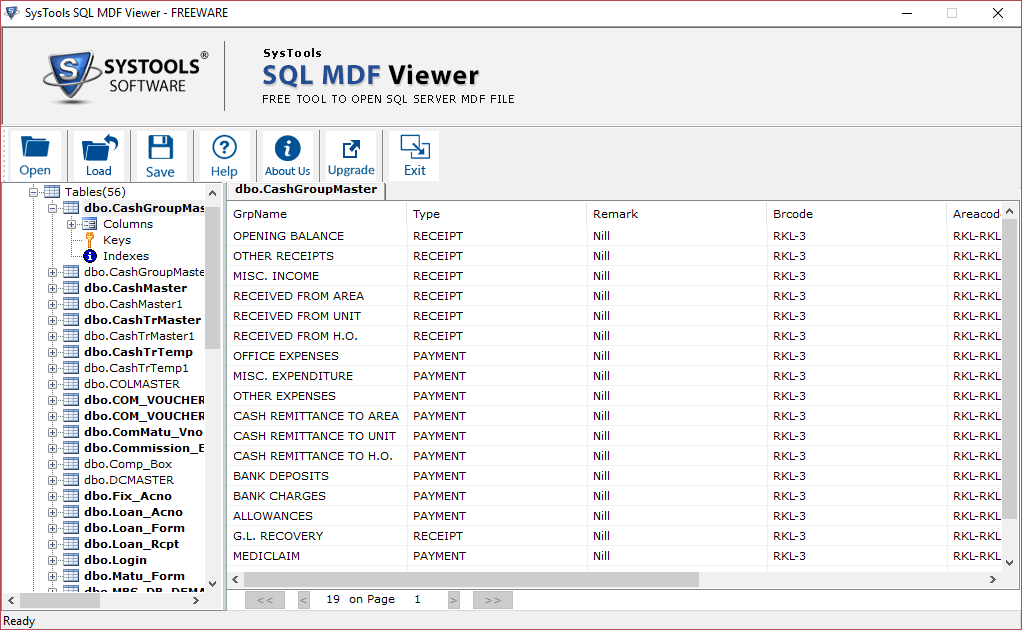Click the next page arrow button

(x=454, y=599)
